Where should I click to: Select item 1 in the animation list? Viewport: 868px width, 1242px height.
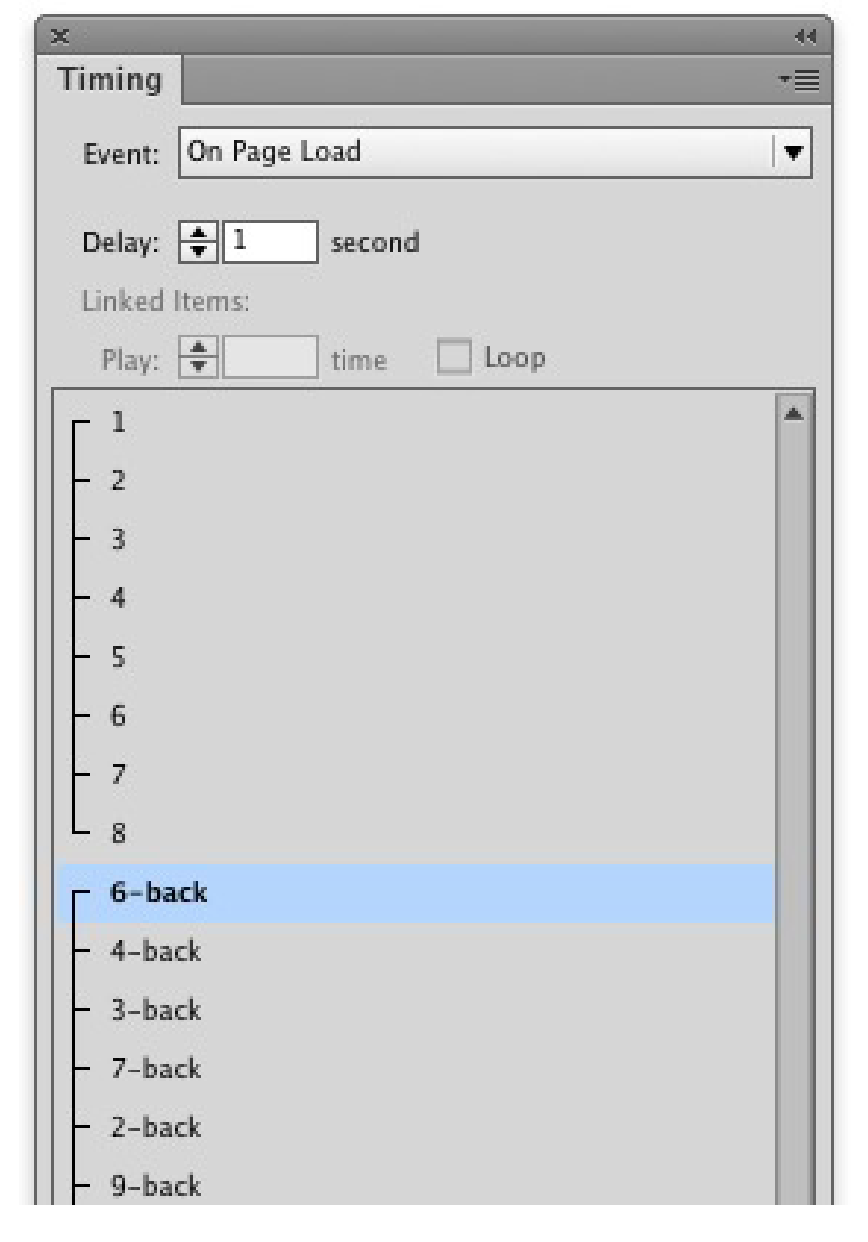coord(118,422)
